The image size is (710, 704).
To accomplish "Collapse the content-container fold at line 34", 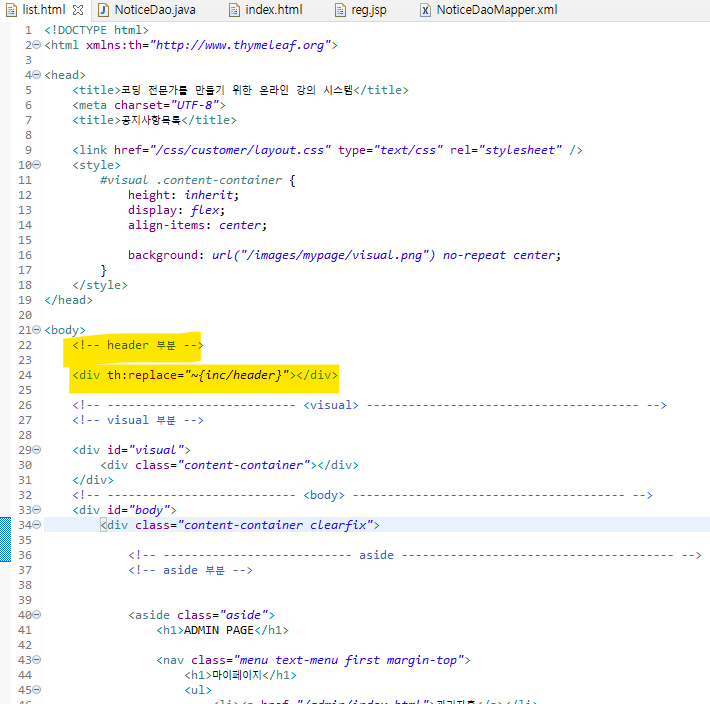I will click(x=37, y=525).
